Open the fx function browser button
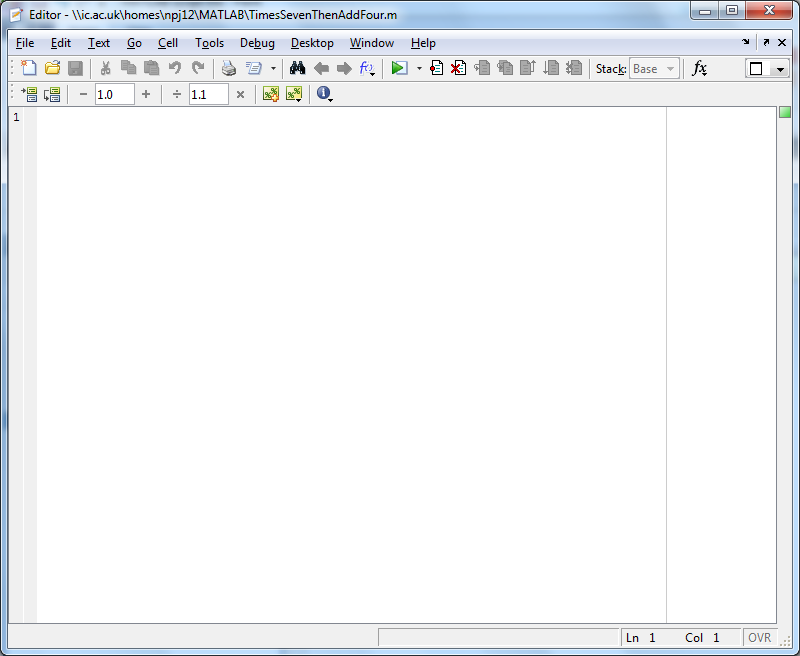The height and width of the screenshot is (656, 800). pyautogui.click(x=699, y=68)
